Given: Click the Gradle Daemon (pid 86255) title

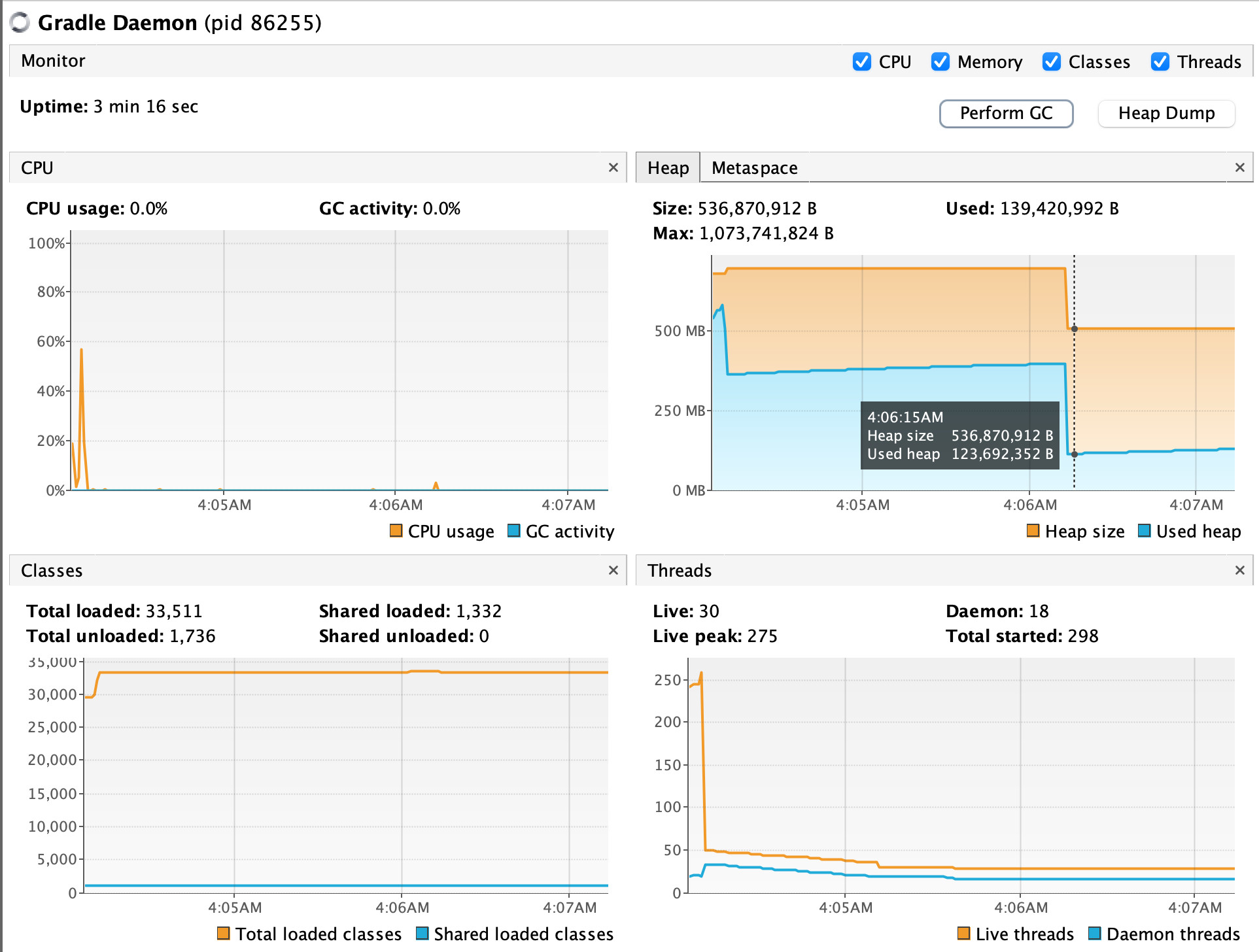Looking at the screenshot, I should point(180,23).
